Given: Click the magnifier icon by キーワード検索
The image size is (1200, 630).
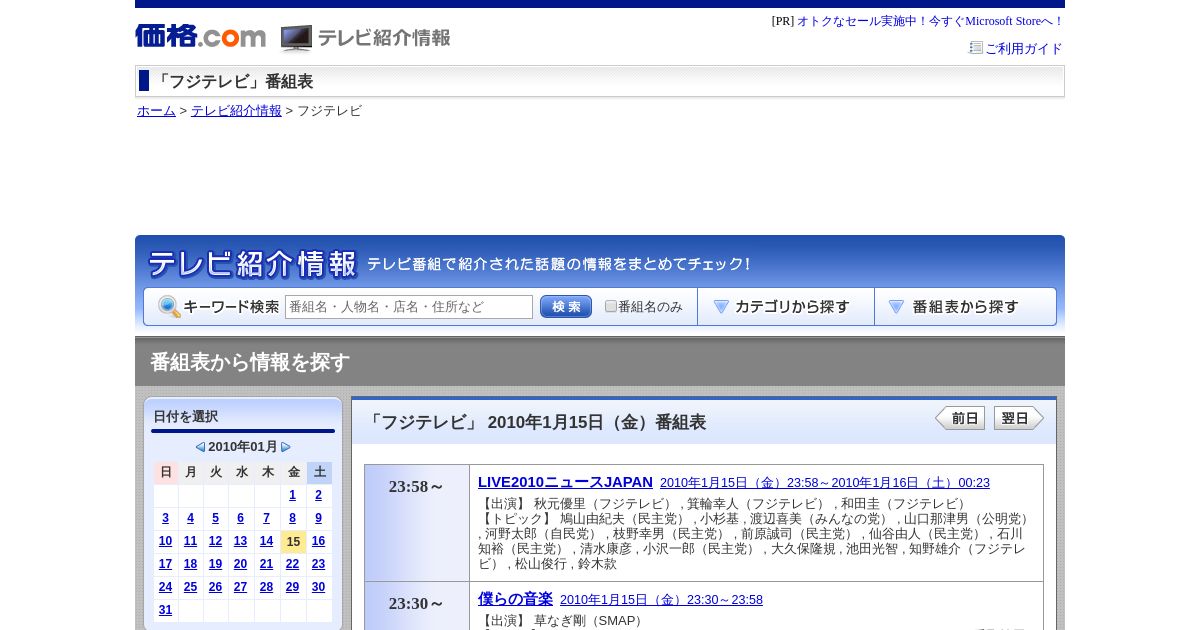Looking at the screenshot, I should click(169, 307).
